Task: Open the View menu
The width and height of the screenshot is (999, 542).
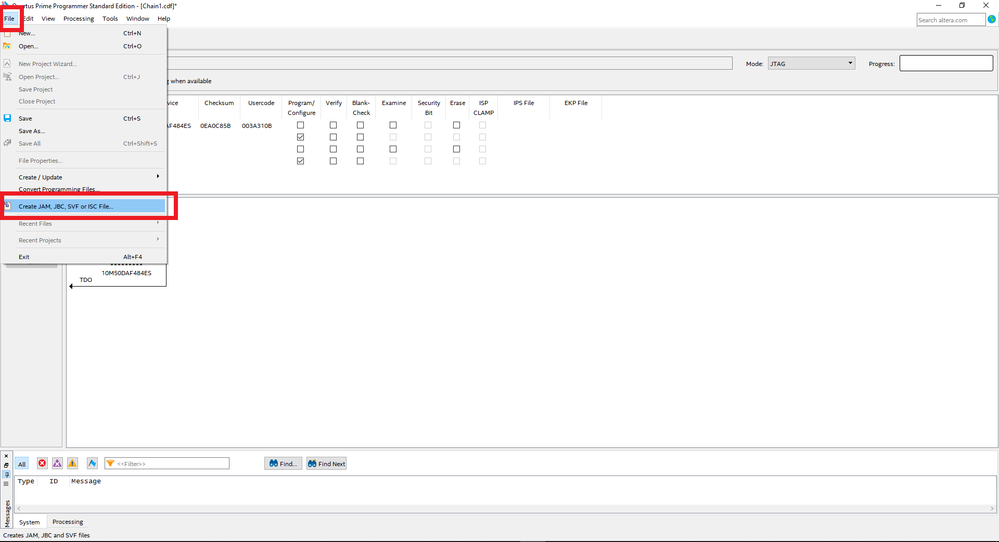Action: [48, 18]
